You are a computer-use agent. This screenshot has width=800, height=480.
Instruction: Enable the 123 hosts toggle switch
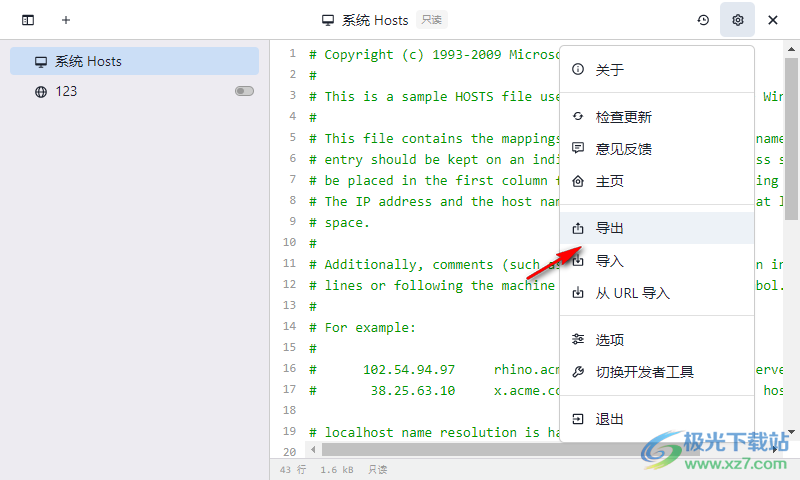(x=244, y=91)
